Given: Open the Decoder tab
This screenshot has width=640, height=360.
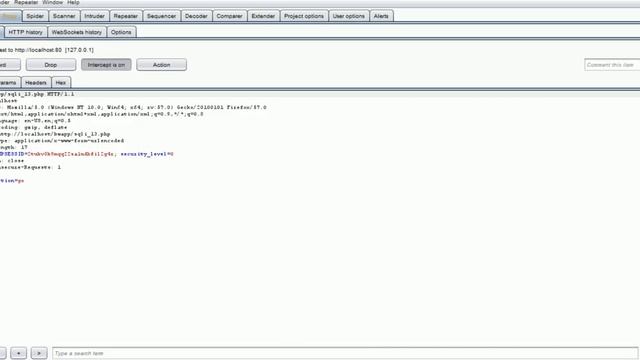Looking at the screenshot, I should tap(196, 16).
